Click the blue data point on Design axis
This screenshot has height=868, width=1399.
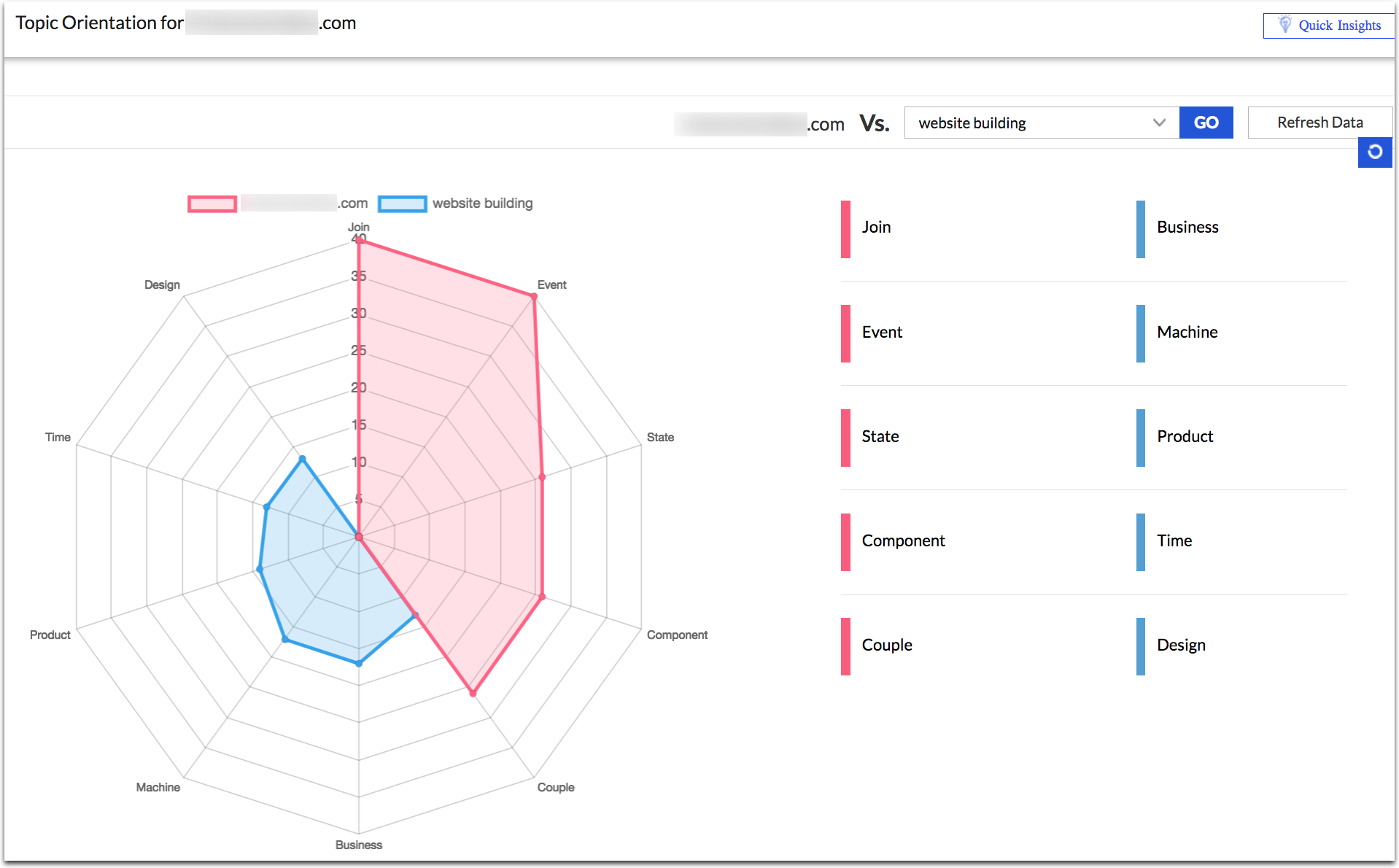click(x=302, y=459)
